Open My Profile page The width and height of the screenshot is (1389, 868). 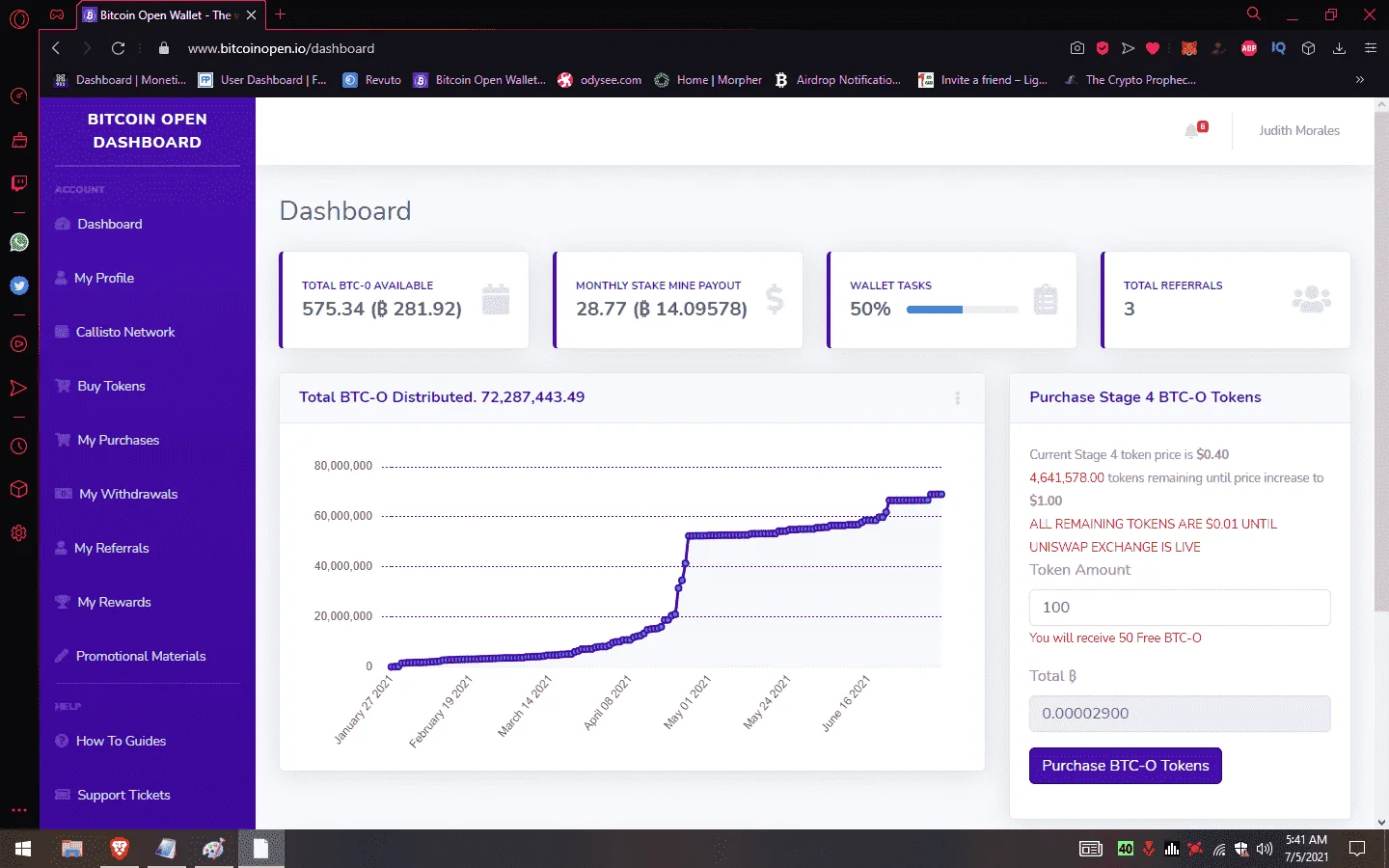[103, 278]
